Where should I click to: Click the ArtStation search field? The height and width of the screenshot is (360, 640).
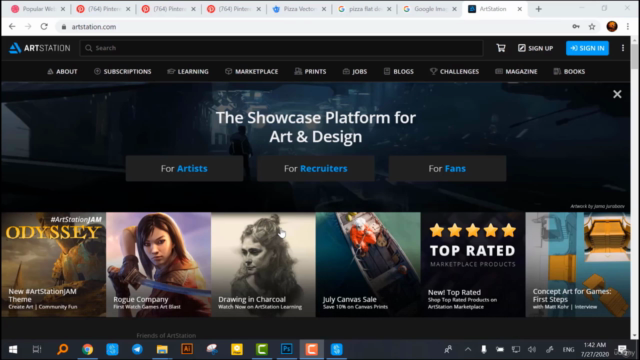point(282,48)
